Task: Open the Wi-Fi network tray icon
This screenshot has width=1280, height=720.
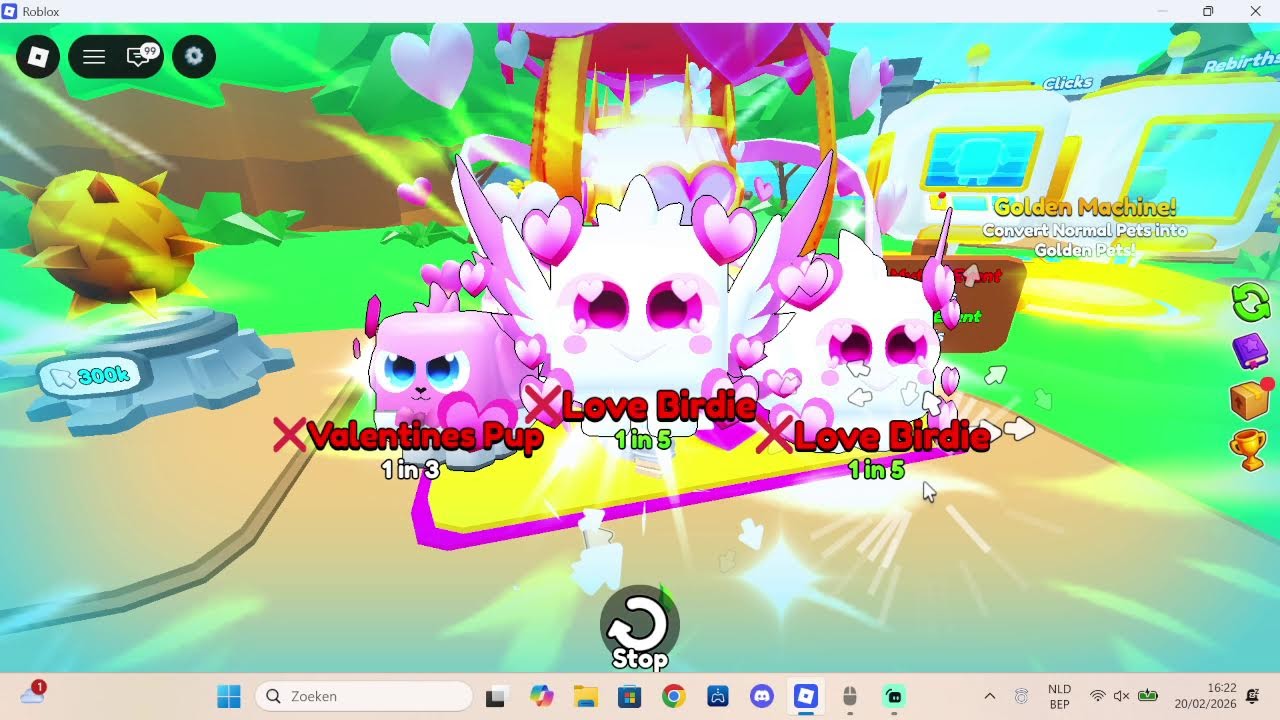Action: (1097, 696)
